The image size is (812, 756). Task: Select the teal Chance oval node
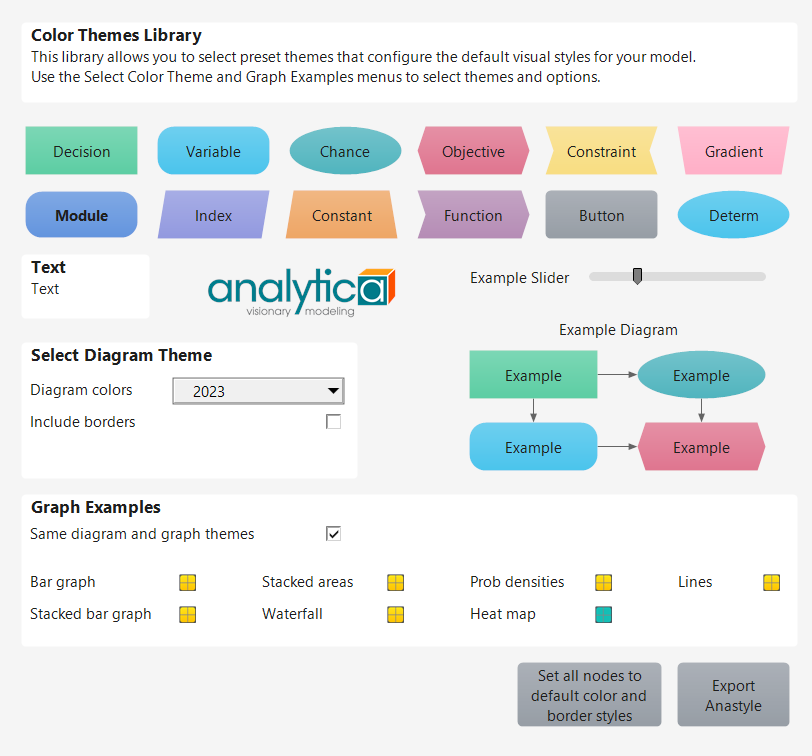(345, 151)
